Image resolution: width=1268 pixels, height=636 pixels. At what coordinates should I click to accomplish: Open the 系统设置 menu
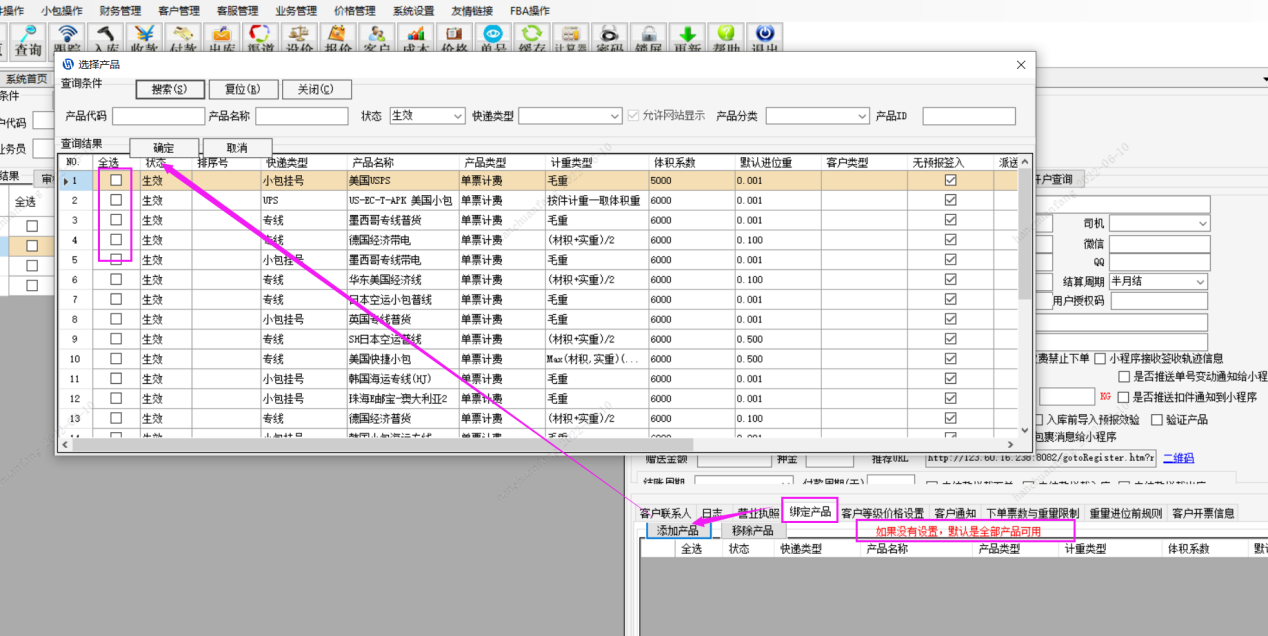tap(413, 11)
